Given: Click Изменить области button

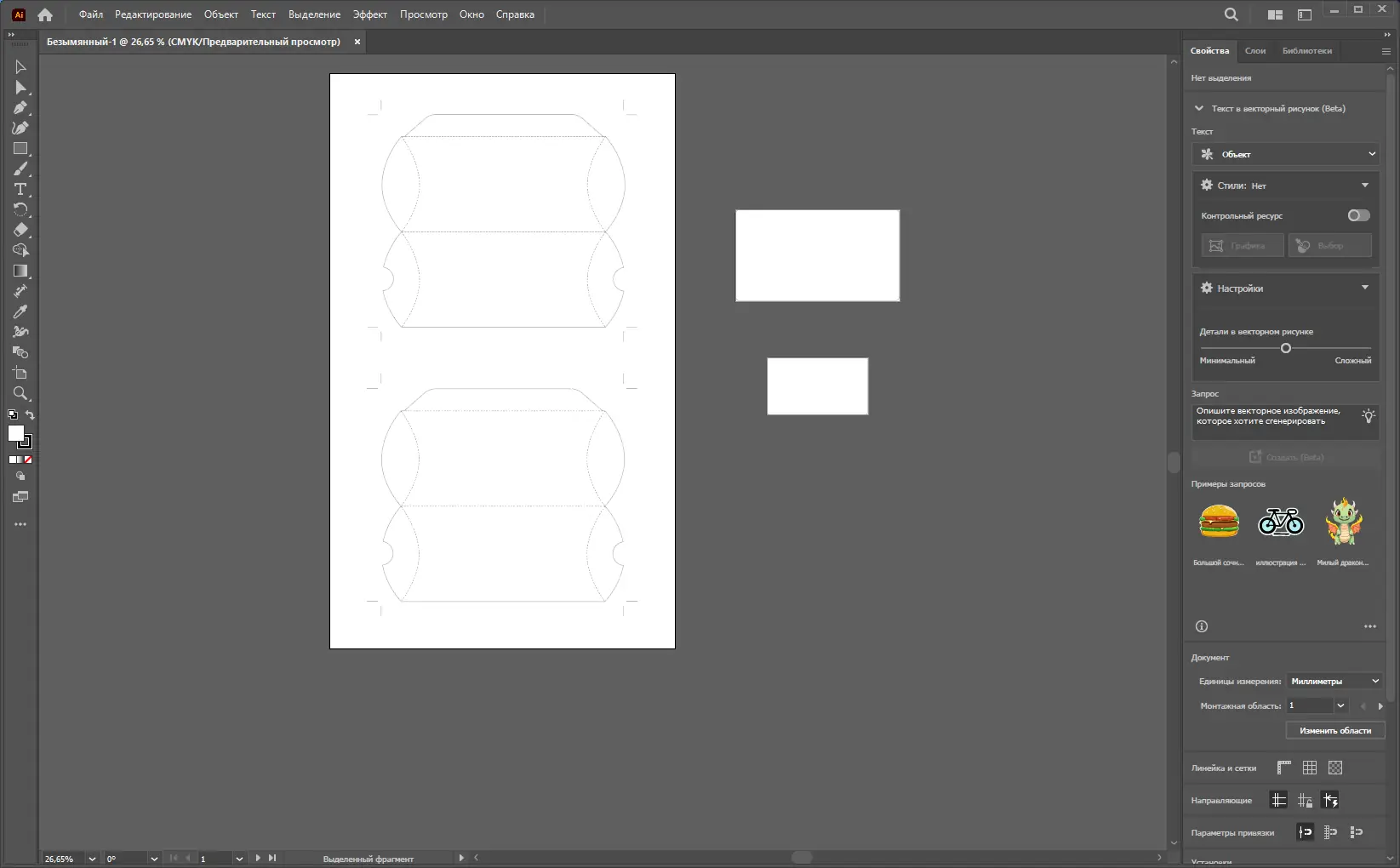Looking at the screenshot, I should [x=1335, y=730].
